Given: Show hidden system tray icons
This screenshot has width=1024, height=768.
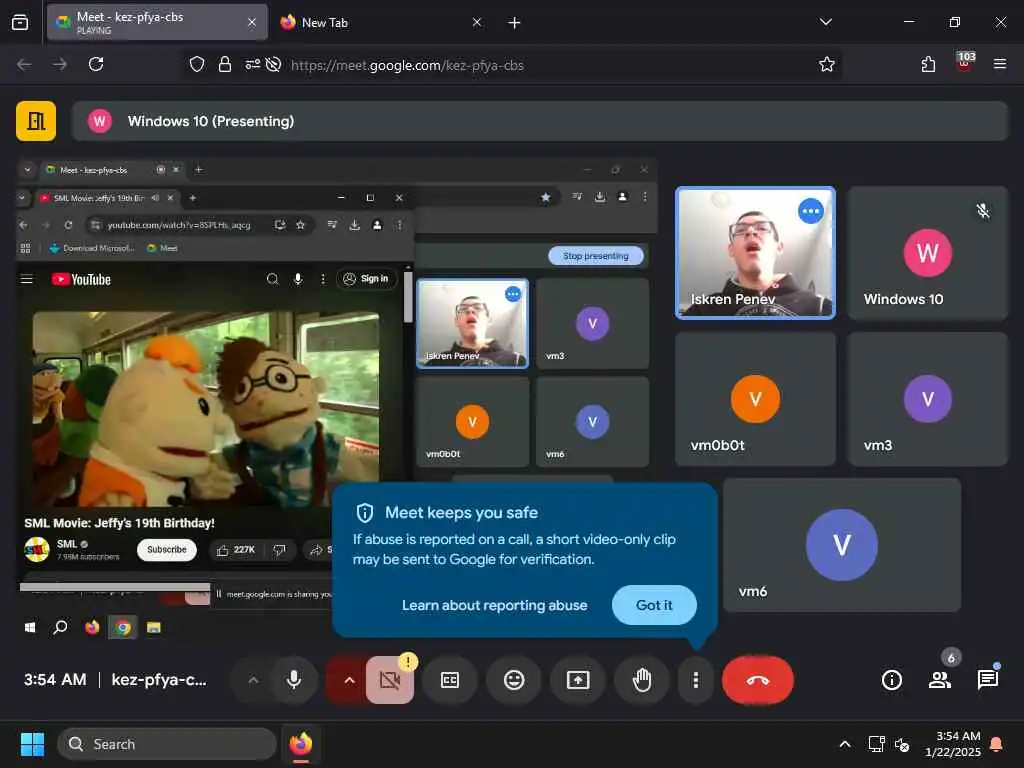Looking at the screenshot, I should point(844,744).
